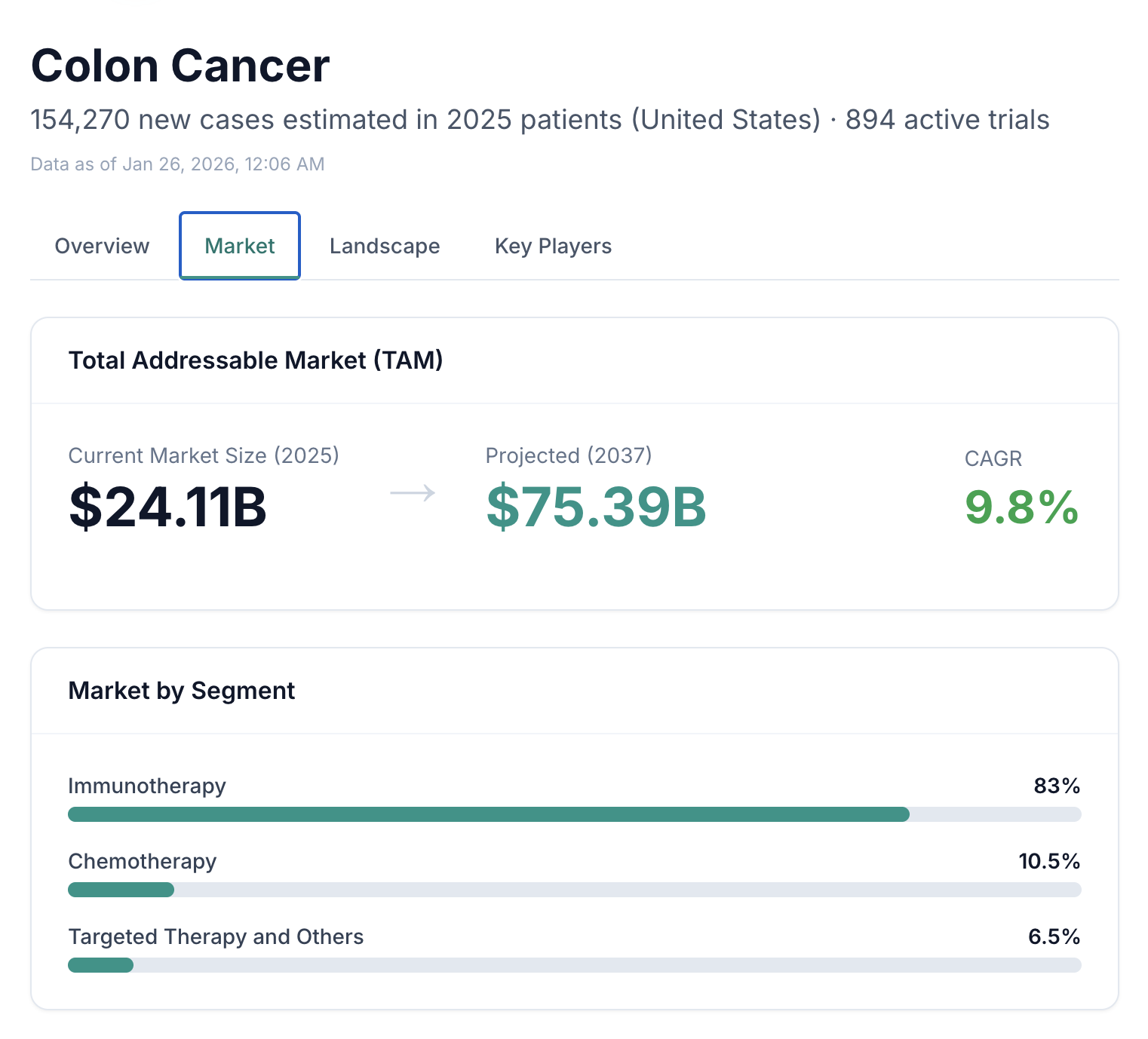This screenshot has height=1039, width=1148.
Task: Click the 894 active trials text
Action: (947, 119)
